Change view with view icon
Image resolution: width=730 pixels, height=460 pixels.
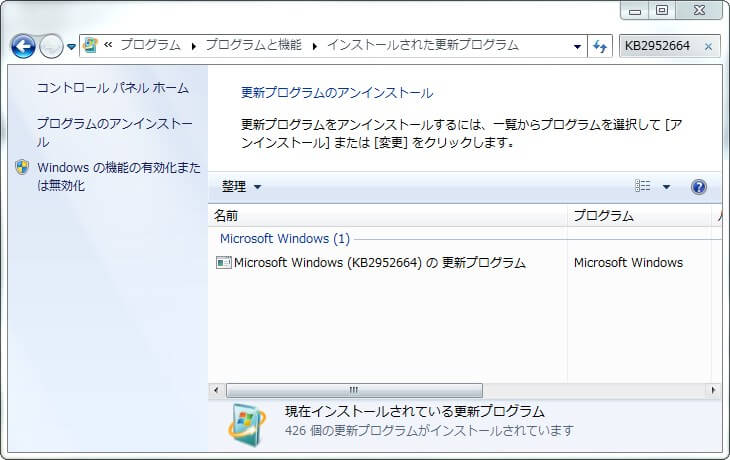pyautogui.click(x=642, y=186)
